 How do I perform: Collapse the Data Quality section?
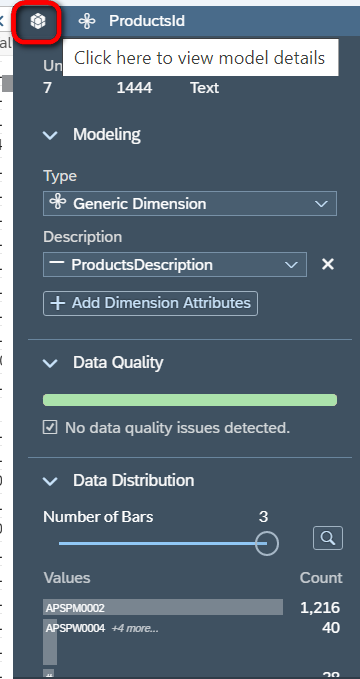51,363
